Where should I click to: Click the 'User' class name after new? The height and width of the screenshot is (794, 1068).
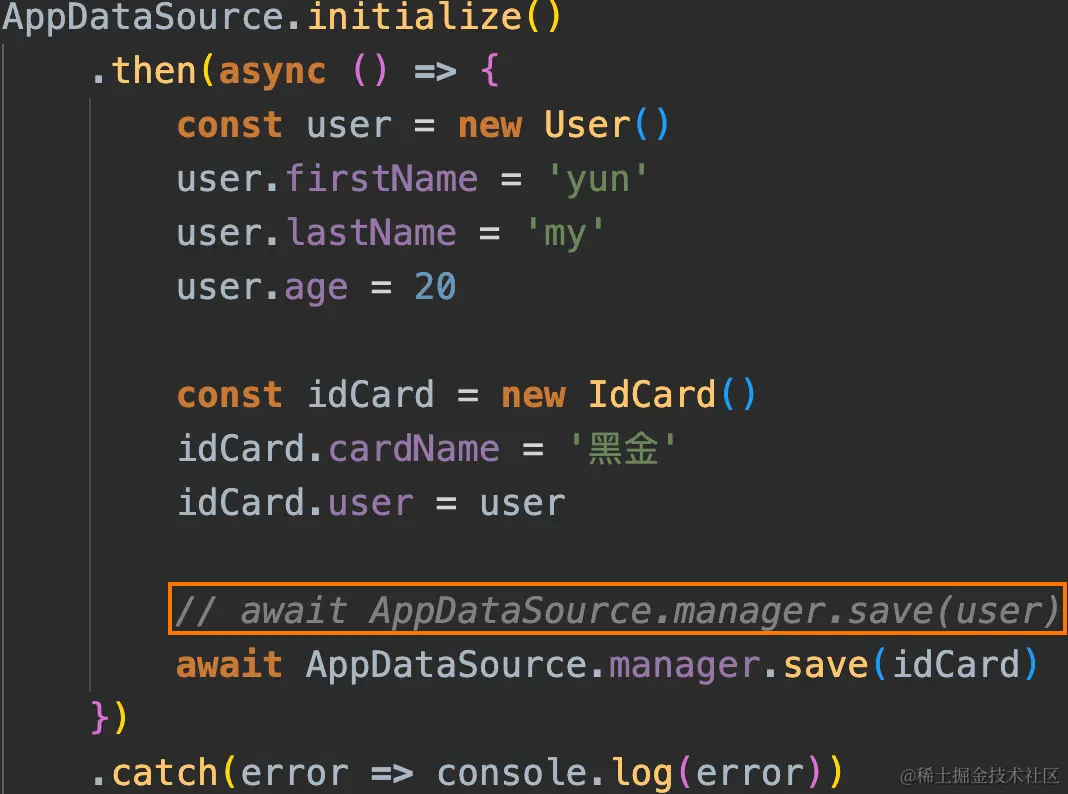tap(587, 125)
